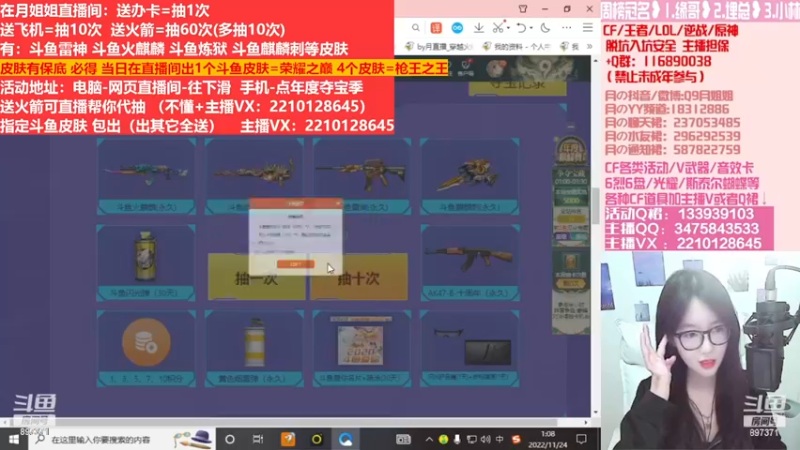Toggle the '中' Chinese input mode indicator
This screenshot has width=800, height=450.
pos(499,439)
